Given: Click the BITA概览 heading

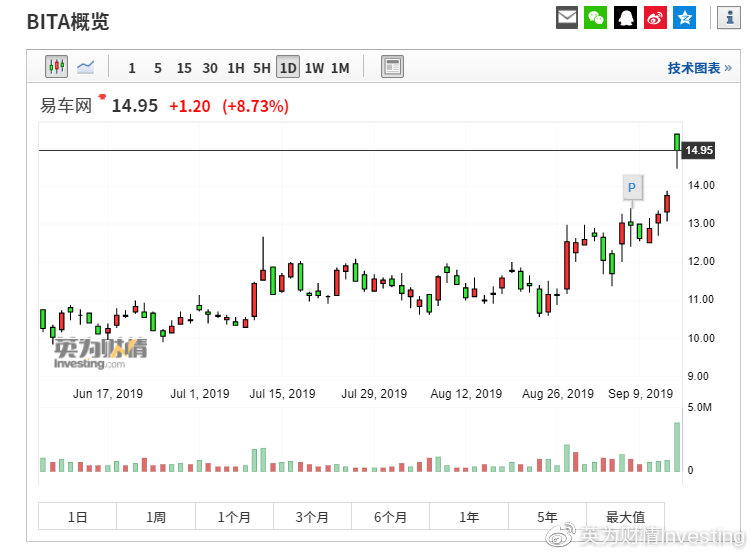Looking at the screenshot, I should click(x=68, y=22).
